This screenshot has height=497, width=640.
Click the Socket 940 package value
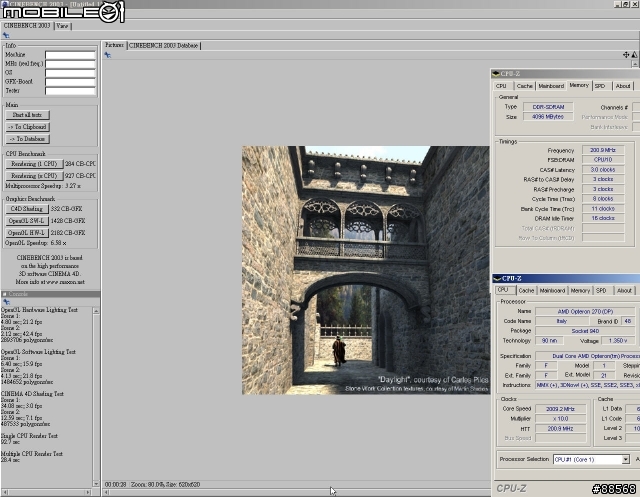[585, 331]
